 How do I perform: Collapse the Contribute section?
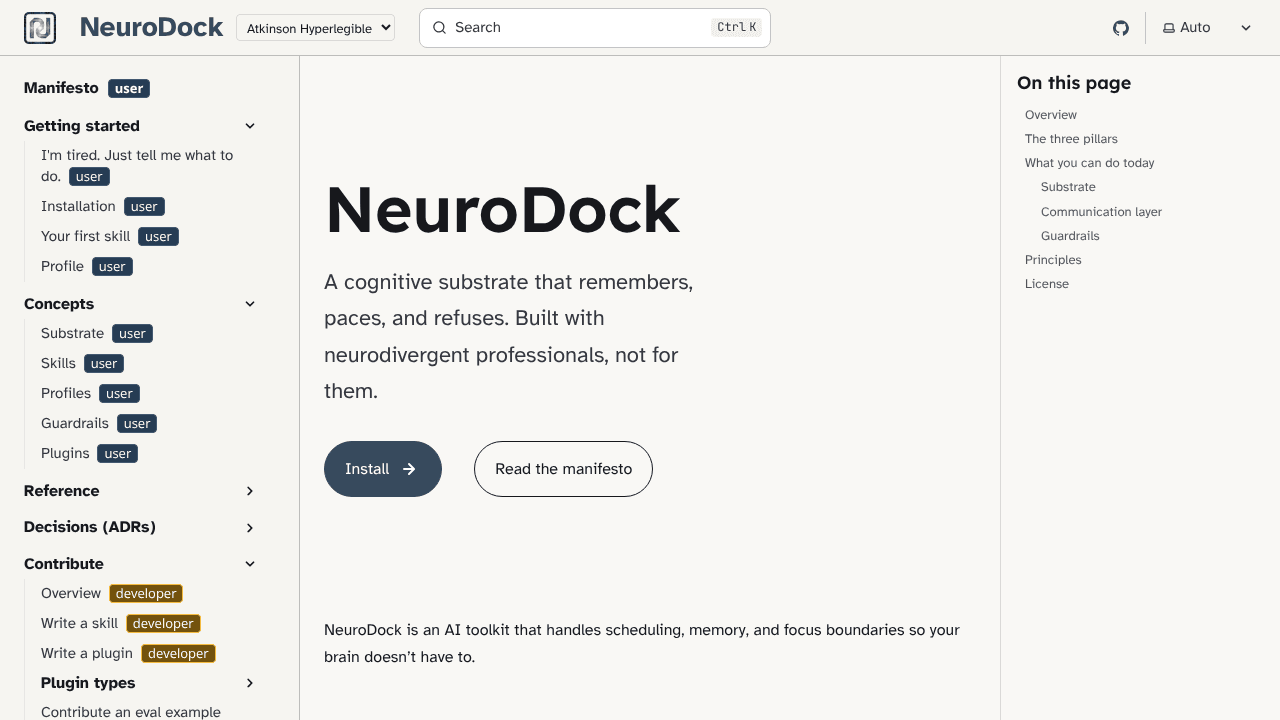(250, 564)
